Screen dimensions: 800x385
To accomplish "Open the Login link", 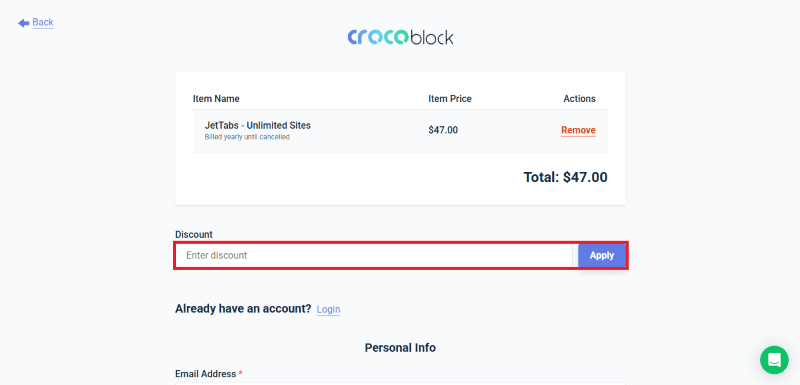I will click(329, 310).
